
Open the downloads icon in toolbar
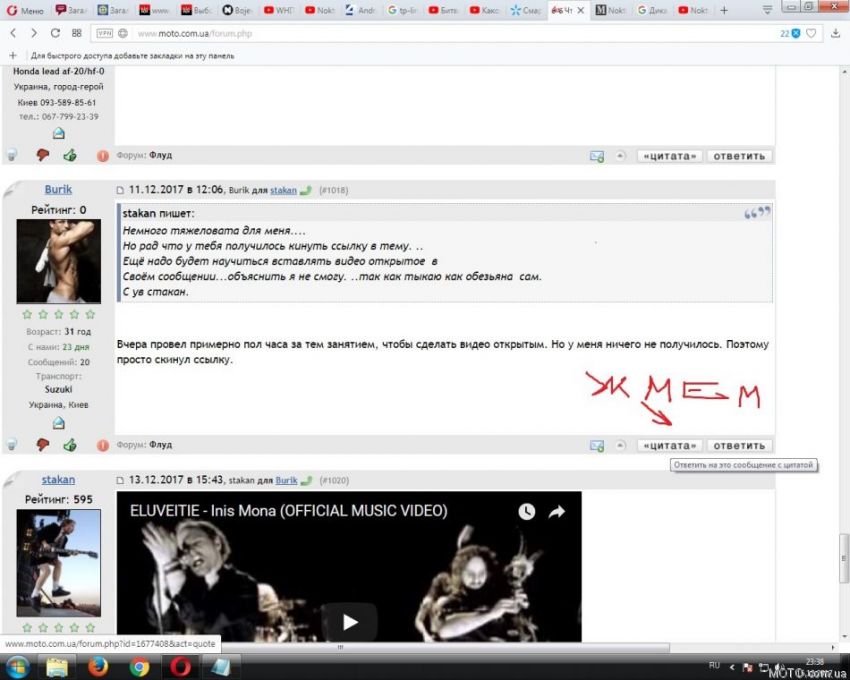[835, 34]
